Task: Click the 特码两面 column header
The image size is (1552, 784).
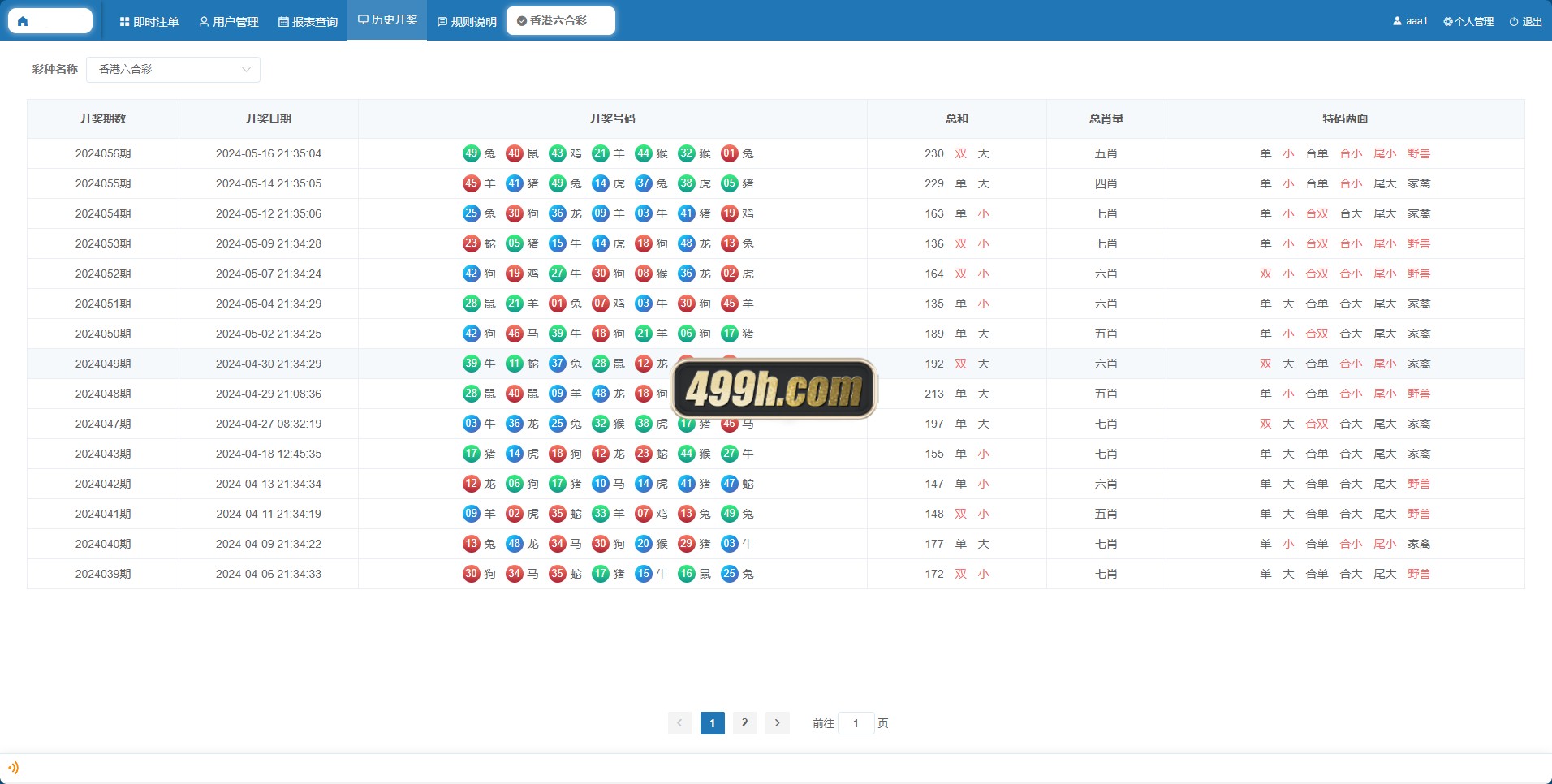Action: (1345, 118)
